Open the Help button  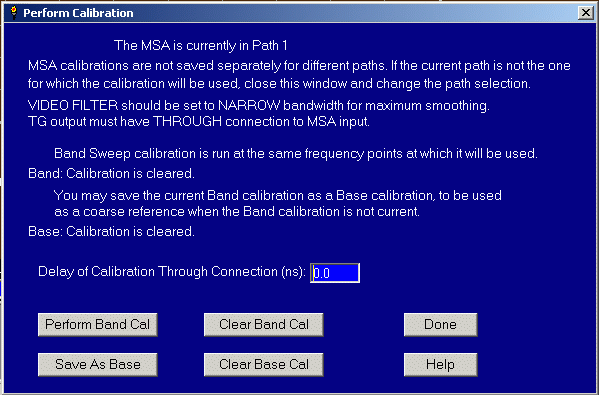coord(440,364)
